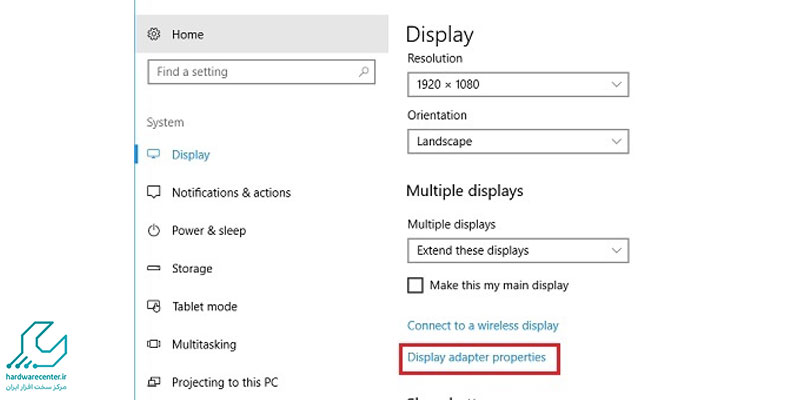Click the Power & sleep icon
This screenshot has height=400, width=800.
click(x=154, y=231)
